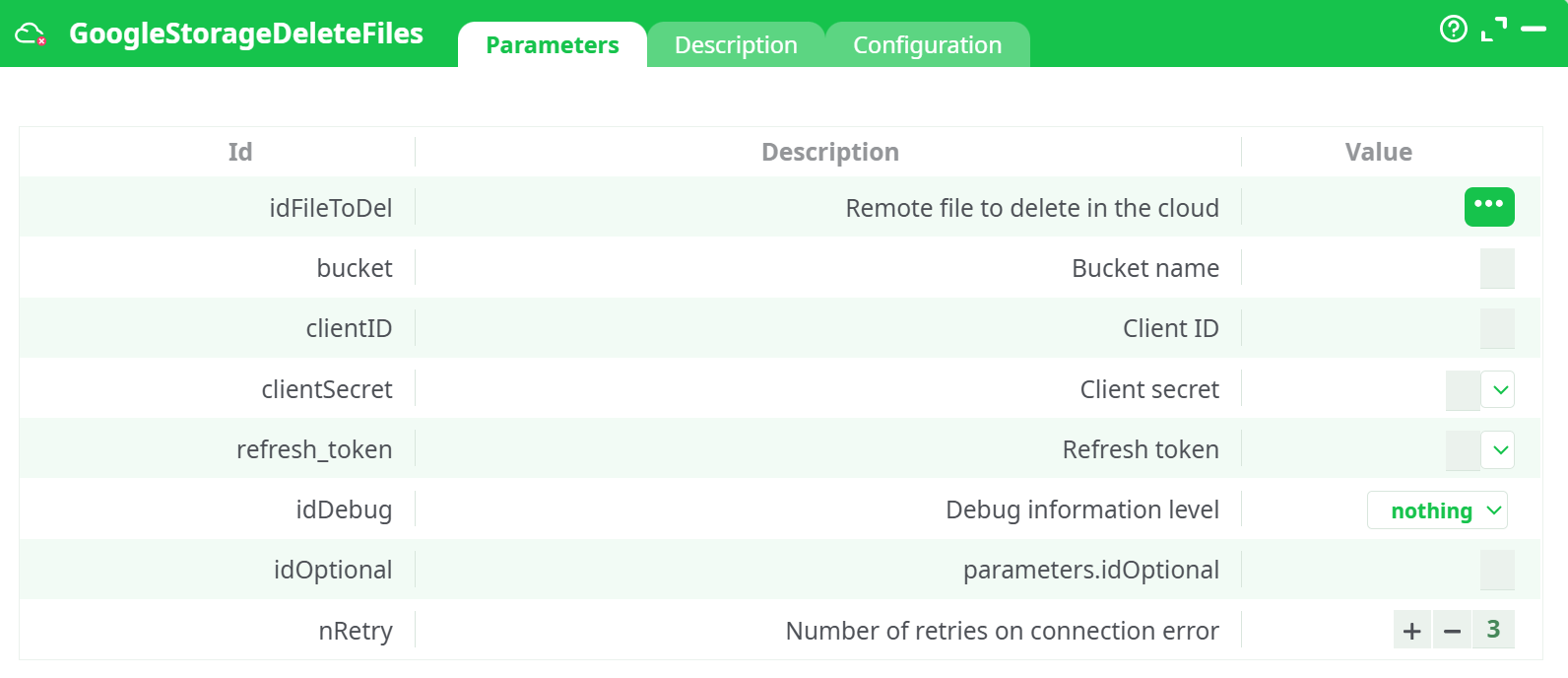1568x678 pixels.
Task: Select the nRetry id label
Action: (x=356, y=631)
